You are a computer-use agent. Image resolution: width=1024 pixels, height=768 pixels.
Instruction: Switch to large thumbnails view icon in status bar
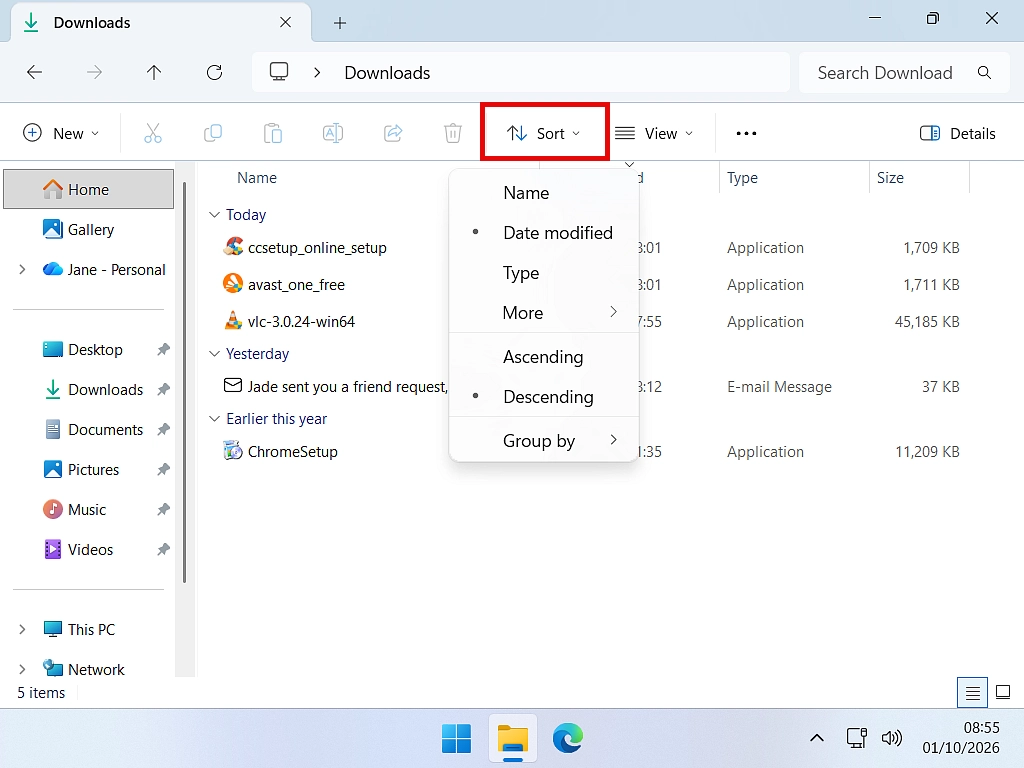click(1003, 692)
